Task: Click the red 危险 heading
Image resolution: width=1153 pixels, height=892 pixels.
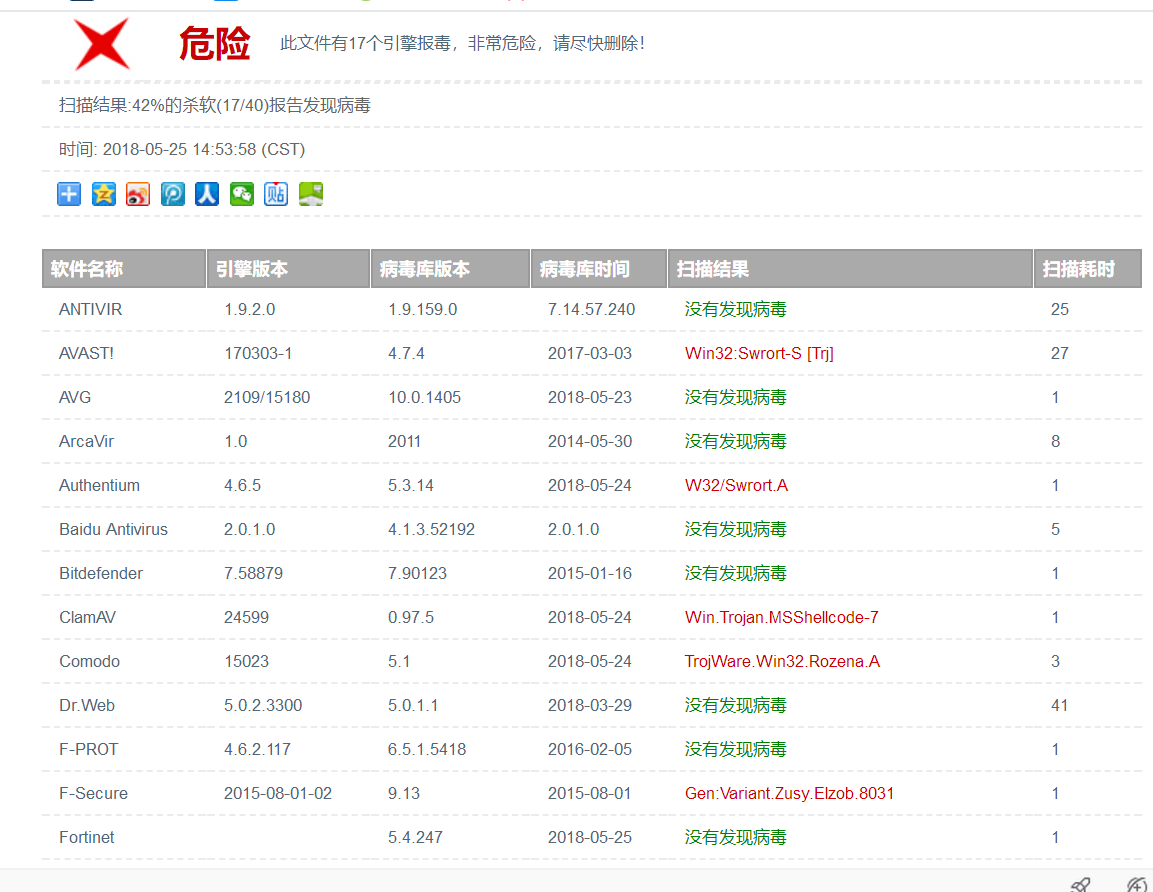Action: pos(215,43)
